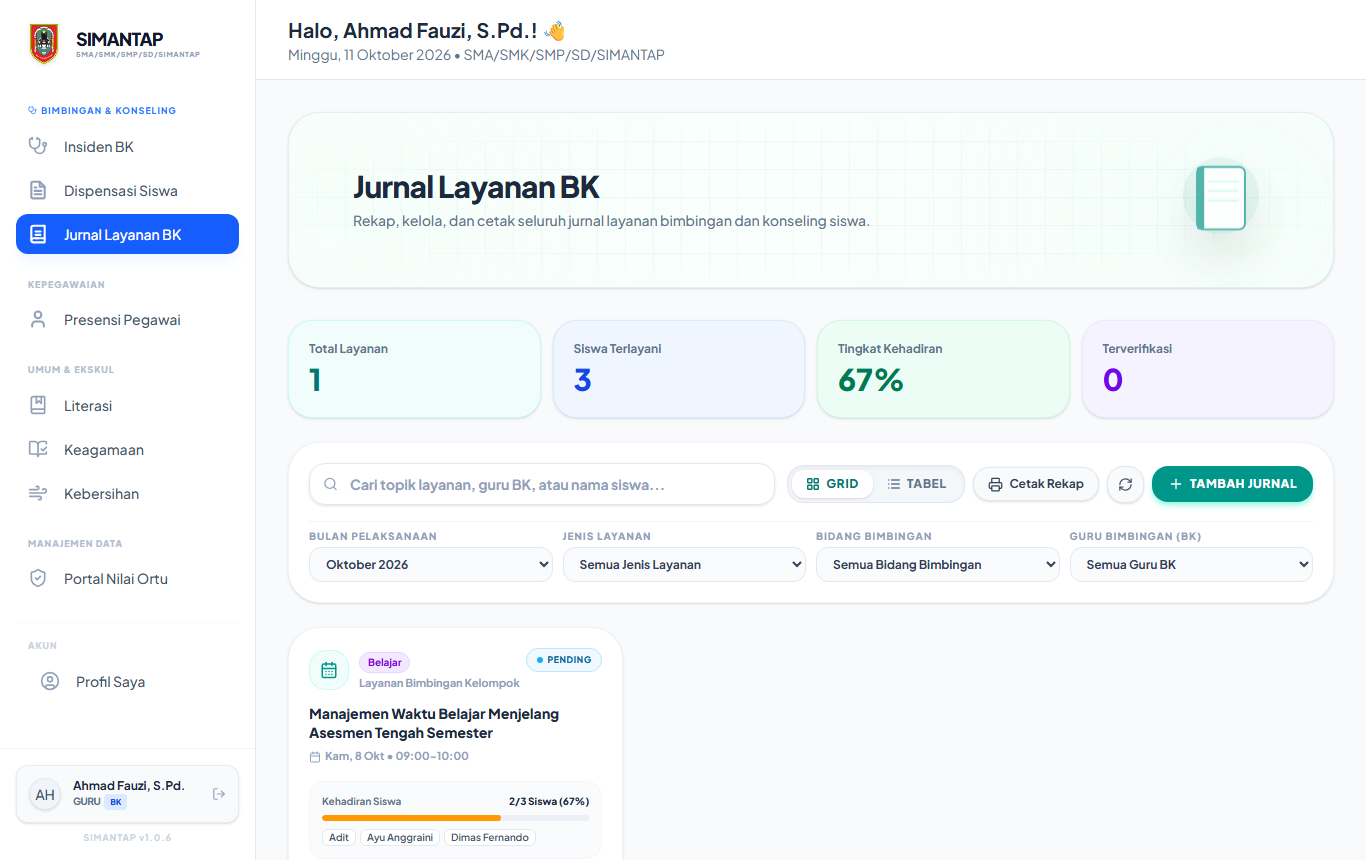The image size is (1366, 860).
Task: Open Presensi Pegawai menu
Action: tap(127, 320)
